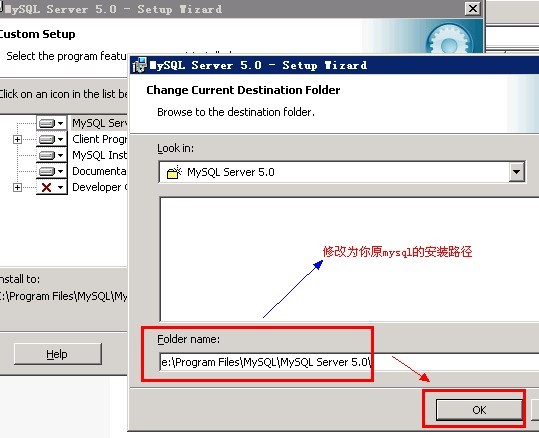
Task: Open the feature dropdown for Documentation
Action: tap(52, 171)
